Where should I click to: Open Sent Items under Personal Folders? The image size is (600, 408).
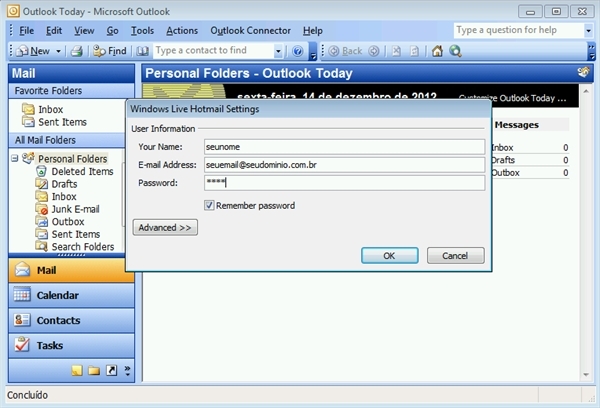point(68,234)
